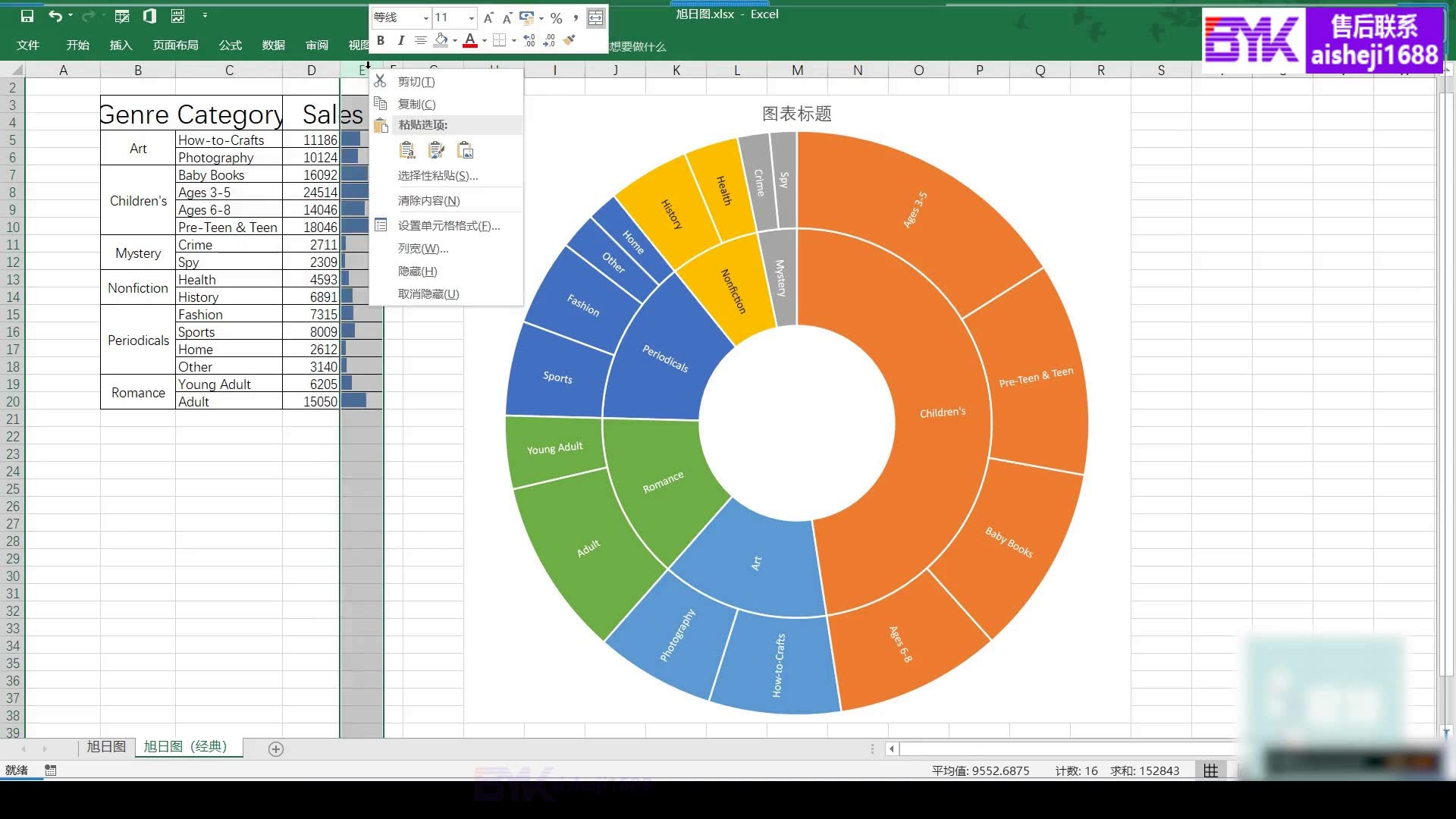Select the Format Painter icon

tap(570, 40)
